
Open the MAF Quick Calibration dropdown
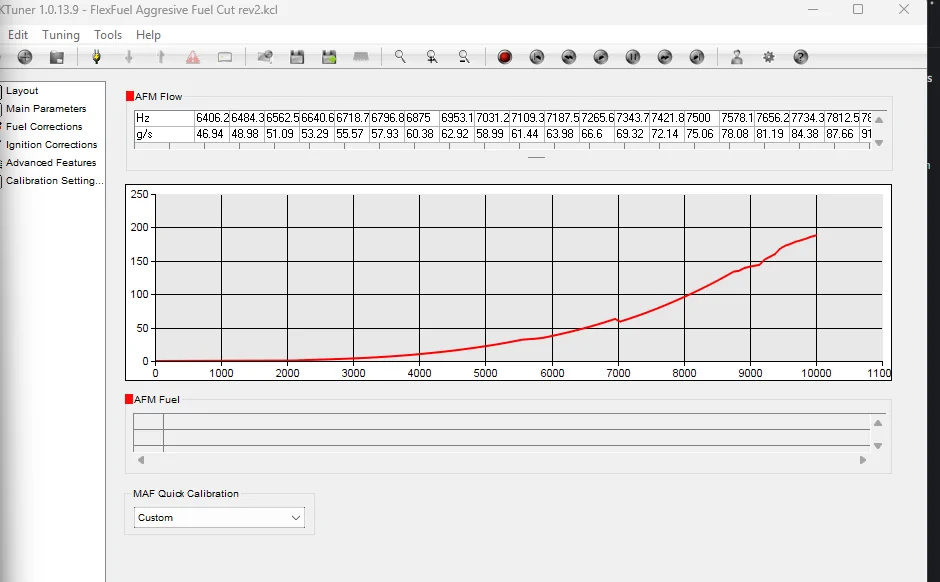click(x=219, y=517)
